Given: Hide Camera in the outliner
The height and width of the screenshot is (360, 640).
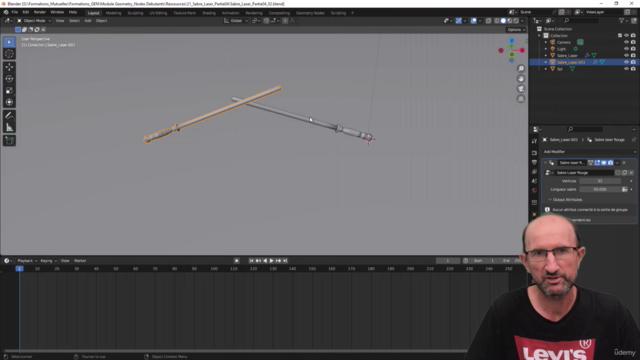Looking at the screenshot, I should point(626,42).
